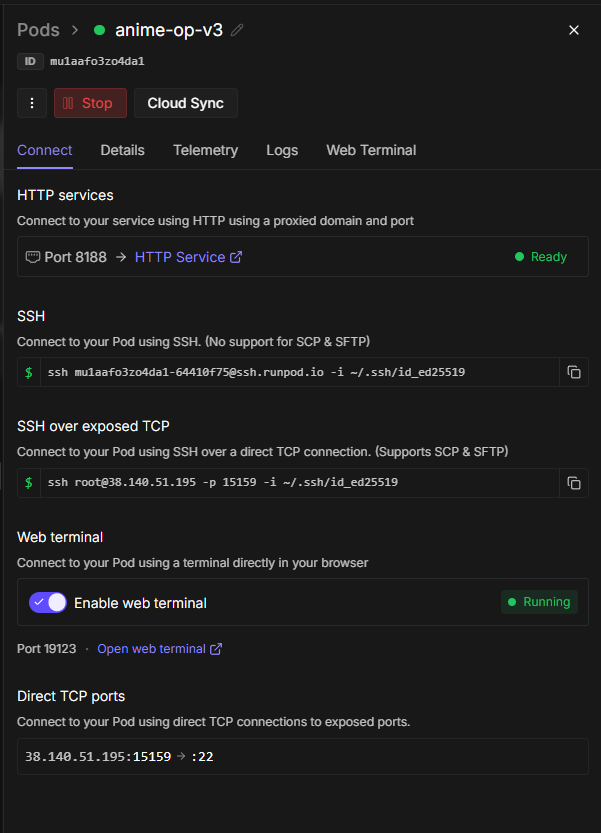Click external link icon beside Open web terminal
The height and width of the screenshot is (833, 601).
pyautogui.click(x=216, y=649)
